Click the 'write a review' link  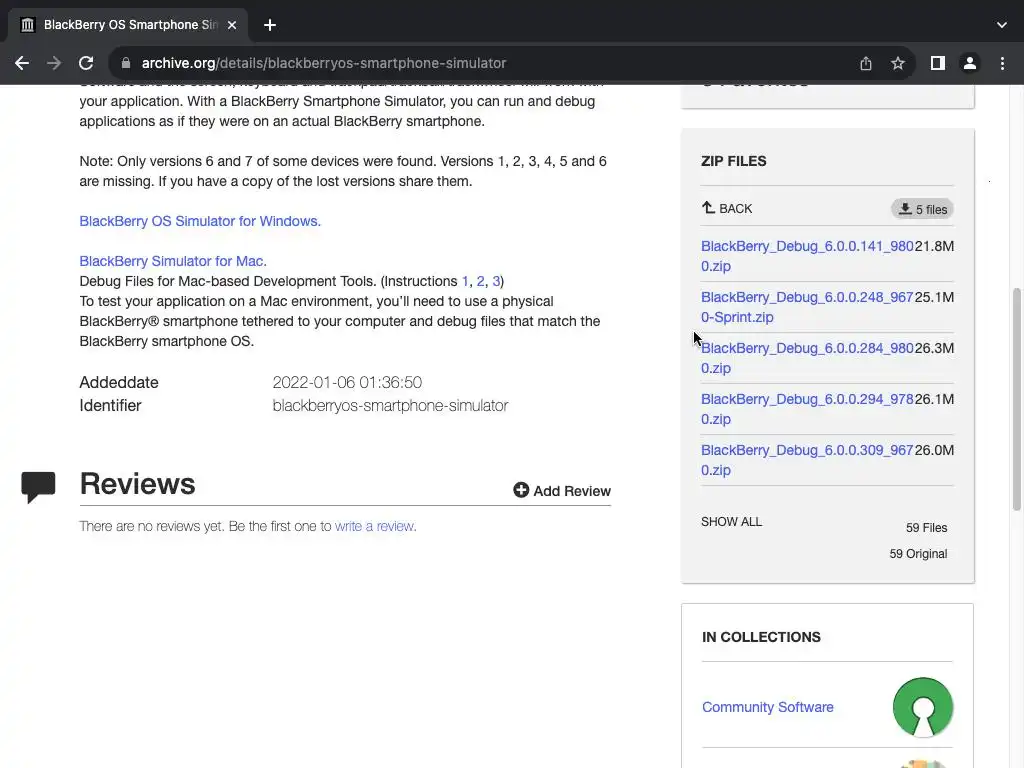tap(374, 526)
